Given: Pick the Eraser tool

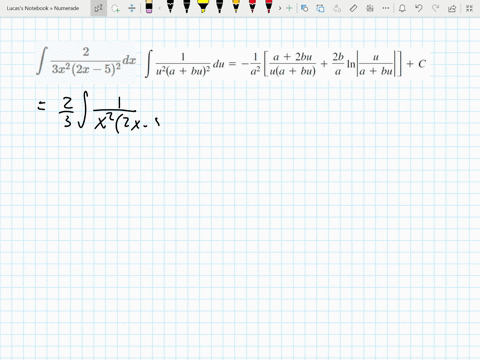Looking at the screenshot, I should click(x=149, y=7).
